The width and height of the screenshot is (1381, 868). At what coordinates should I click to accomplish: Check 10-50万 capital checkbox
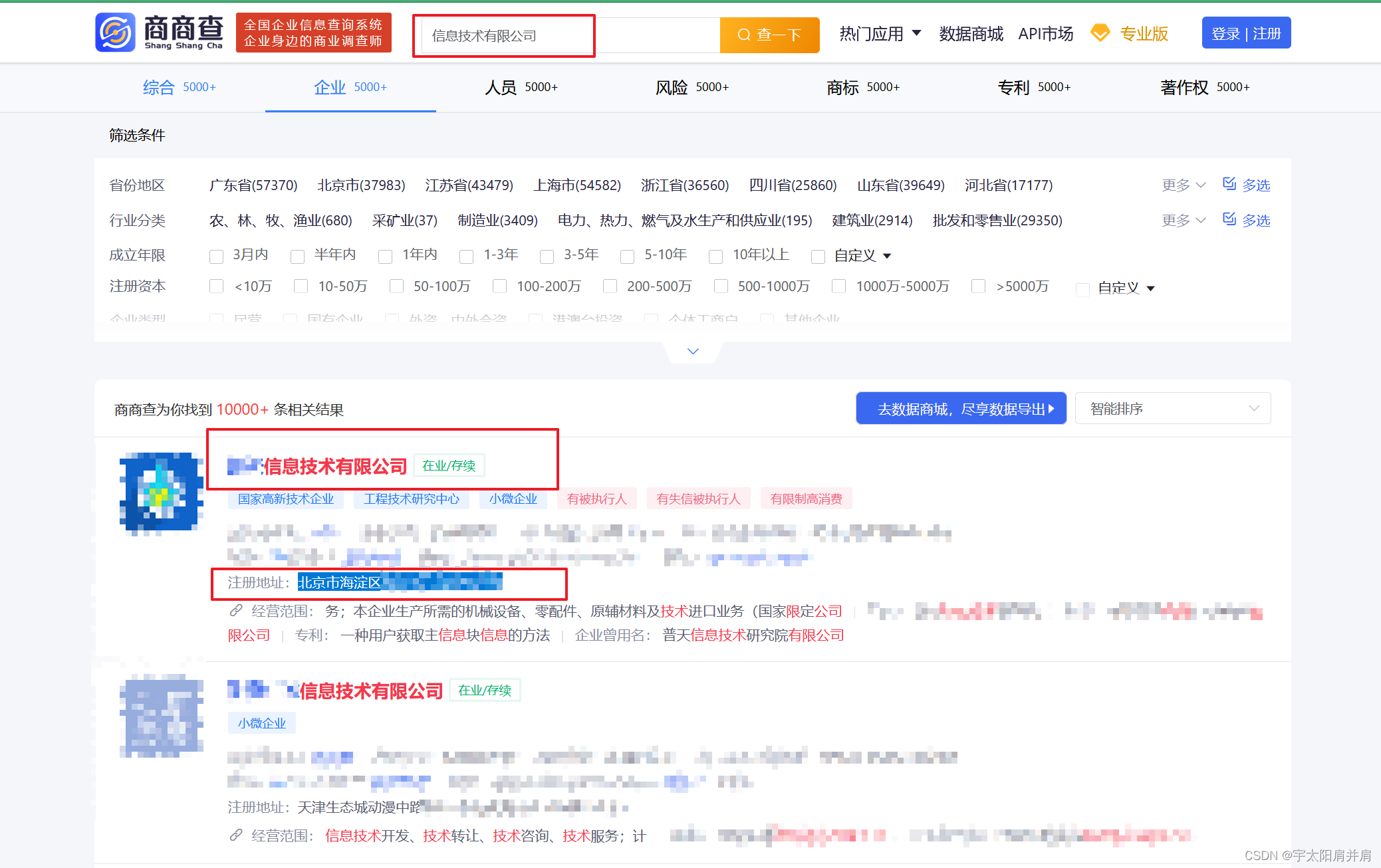301,286
